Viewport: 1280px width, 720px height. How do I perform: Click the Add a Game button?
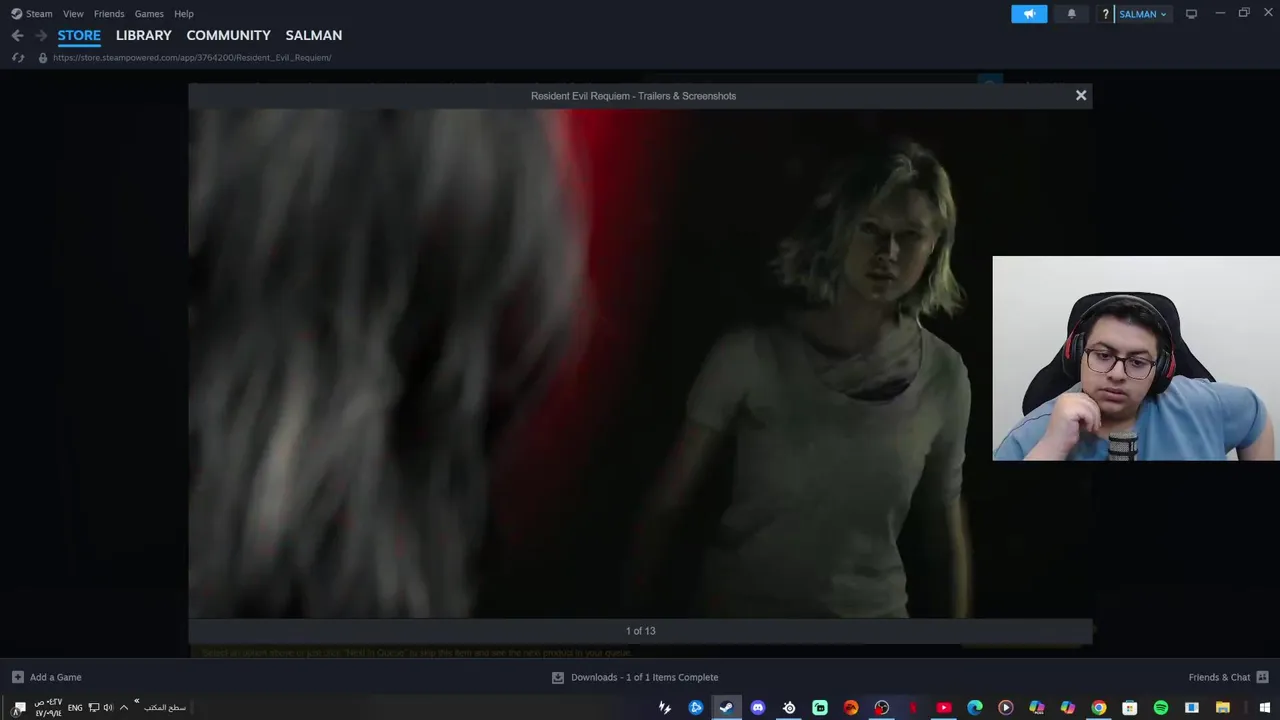pyautogui.click(x=47, y=677)
